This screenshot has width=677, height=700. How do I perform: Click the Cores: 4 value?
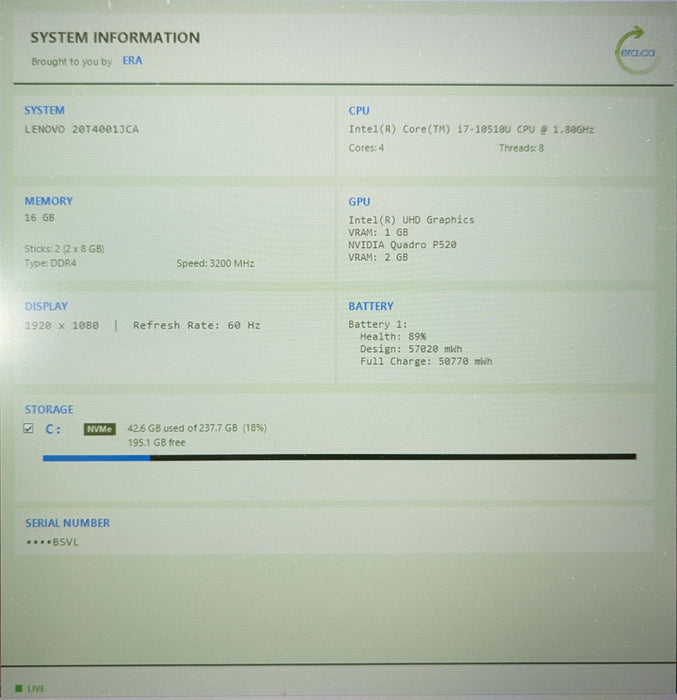(366, 148)
